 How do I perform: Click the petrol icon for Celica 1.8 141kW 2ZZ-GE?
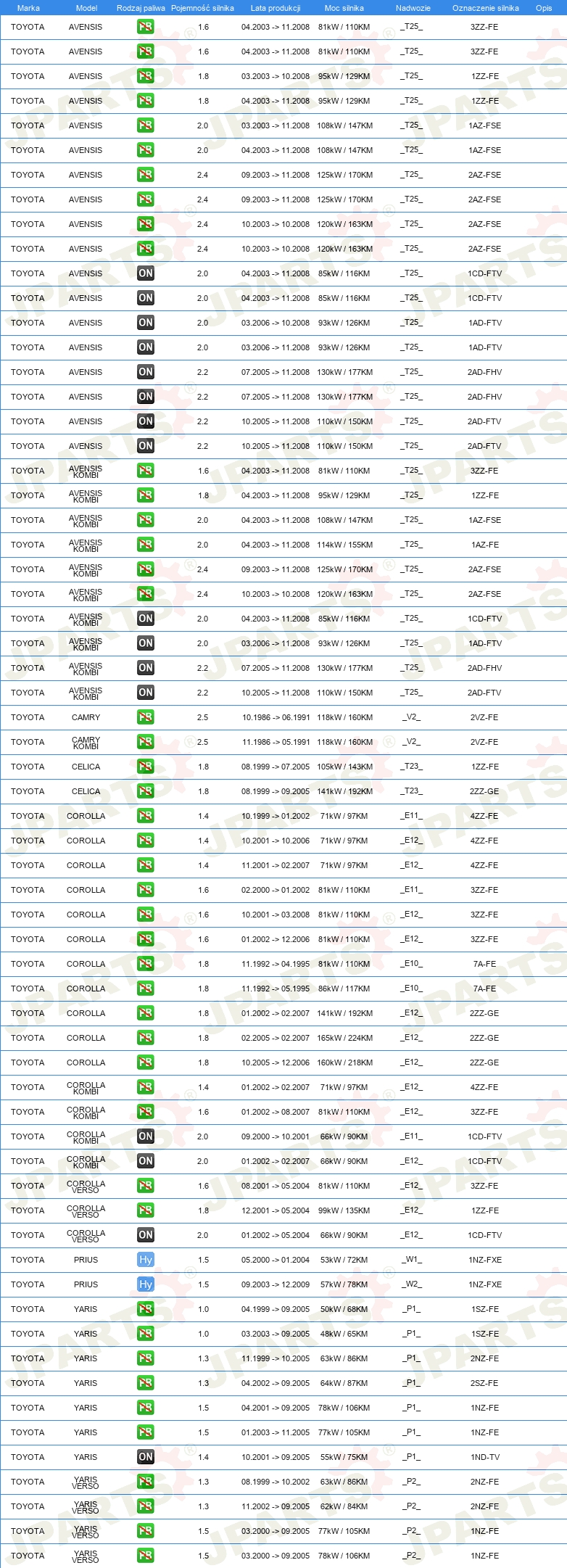pos(146,791)
